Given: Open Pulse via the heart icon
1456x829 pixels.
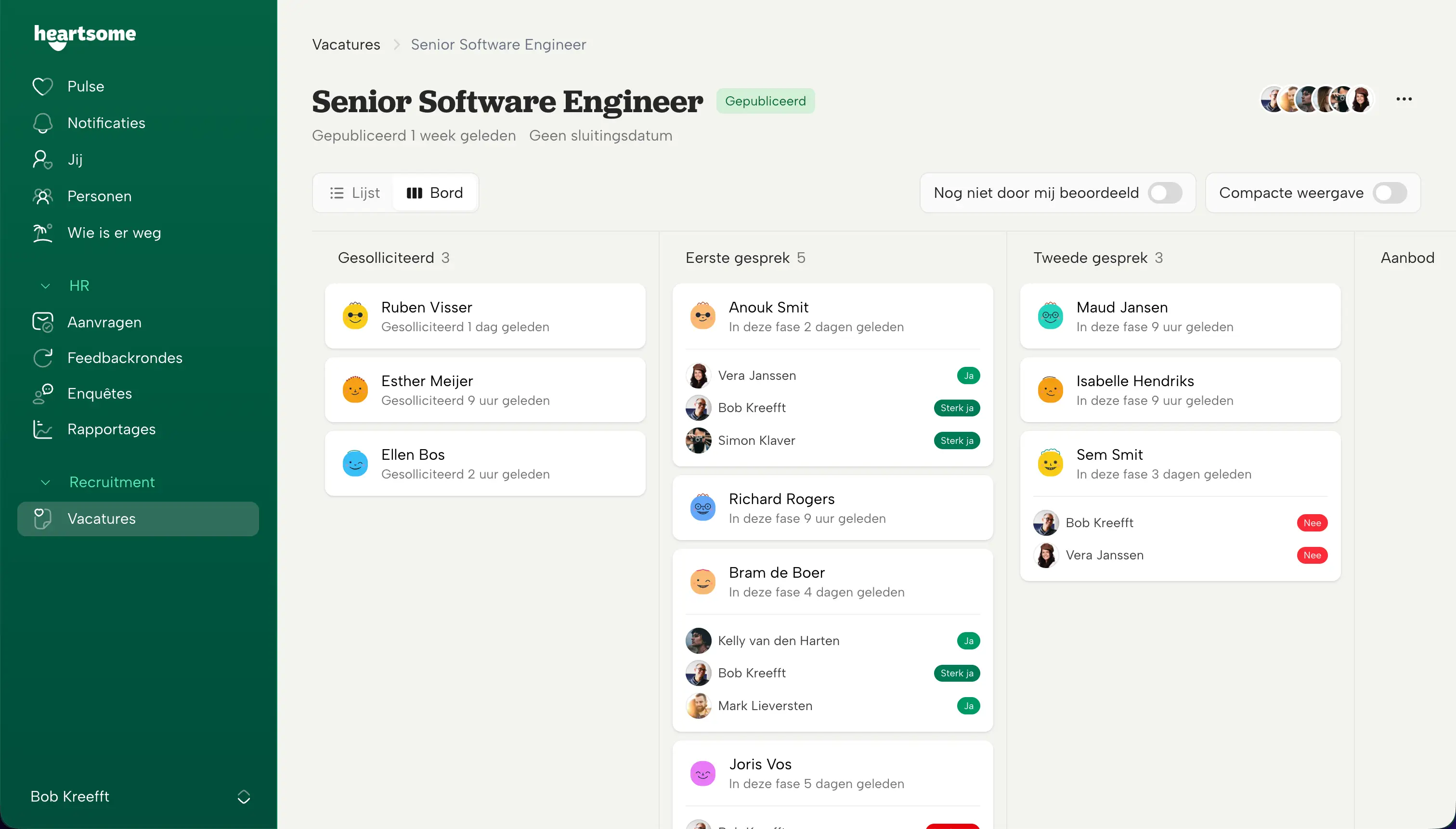Looking at the screenshot, I should click(x=43, y=87).
